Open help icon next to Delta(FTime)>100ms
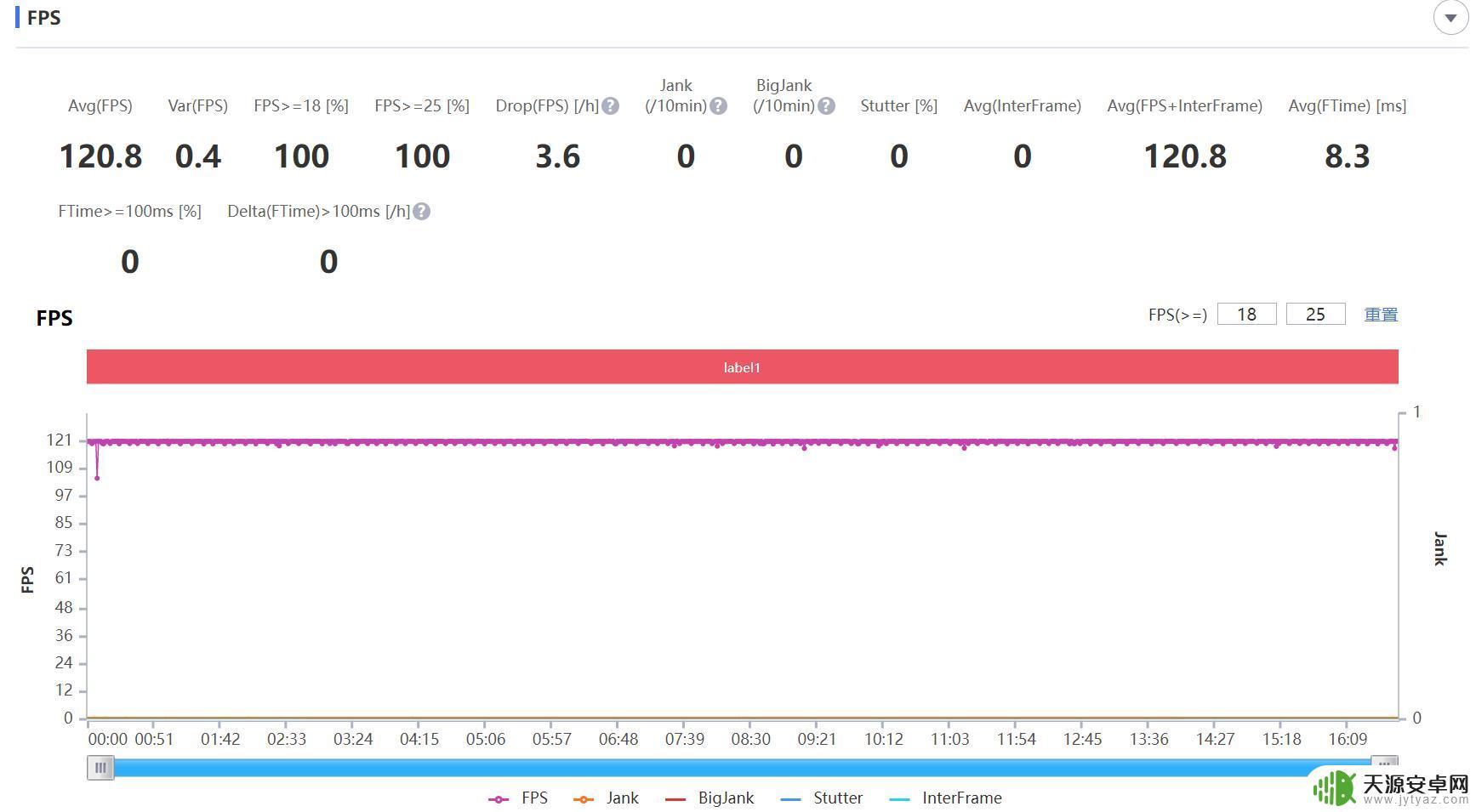The image size is (1476, 812). [x=422, y=212]
